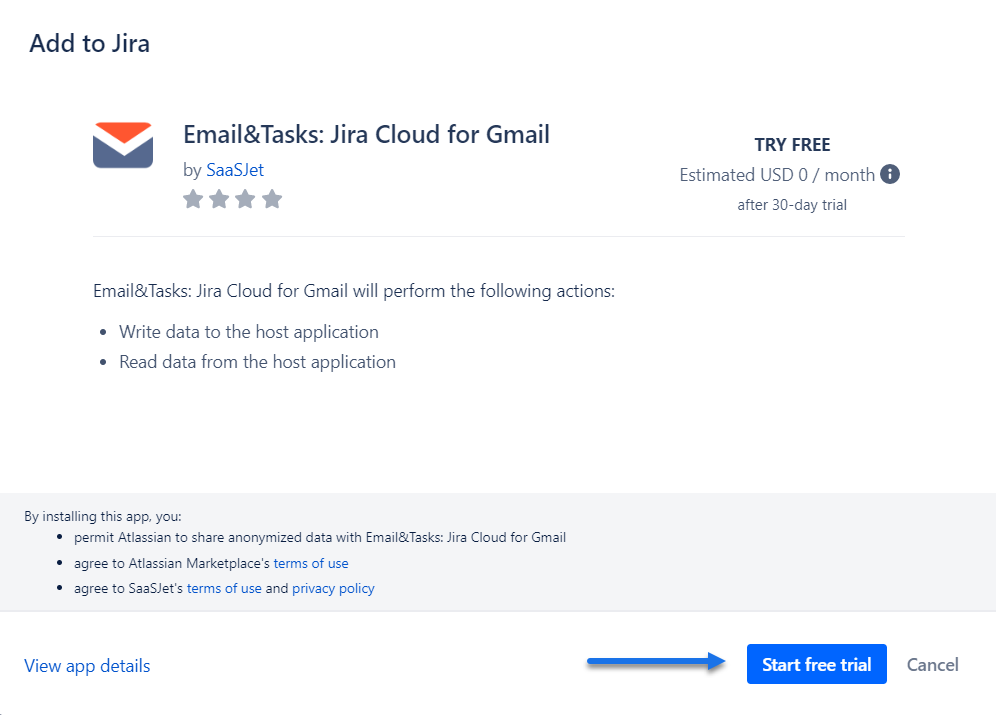Click the info icon beside estimated price

coord(890,174)
